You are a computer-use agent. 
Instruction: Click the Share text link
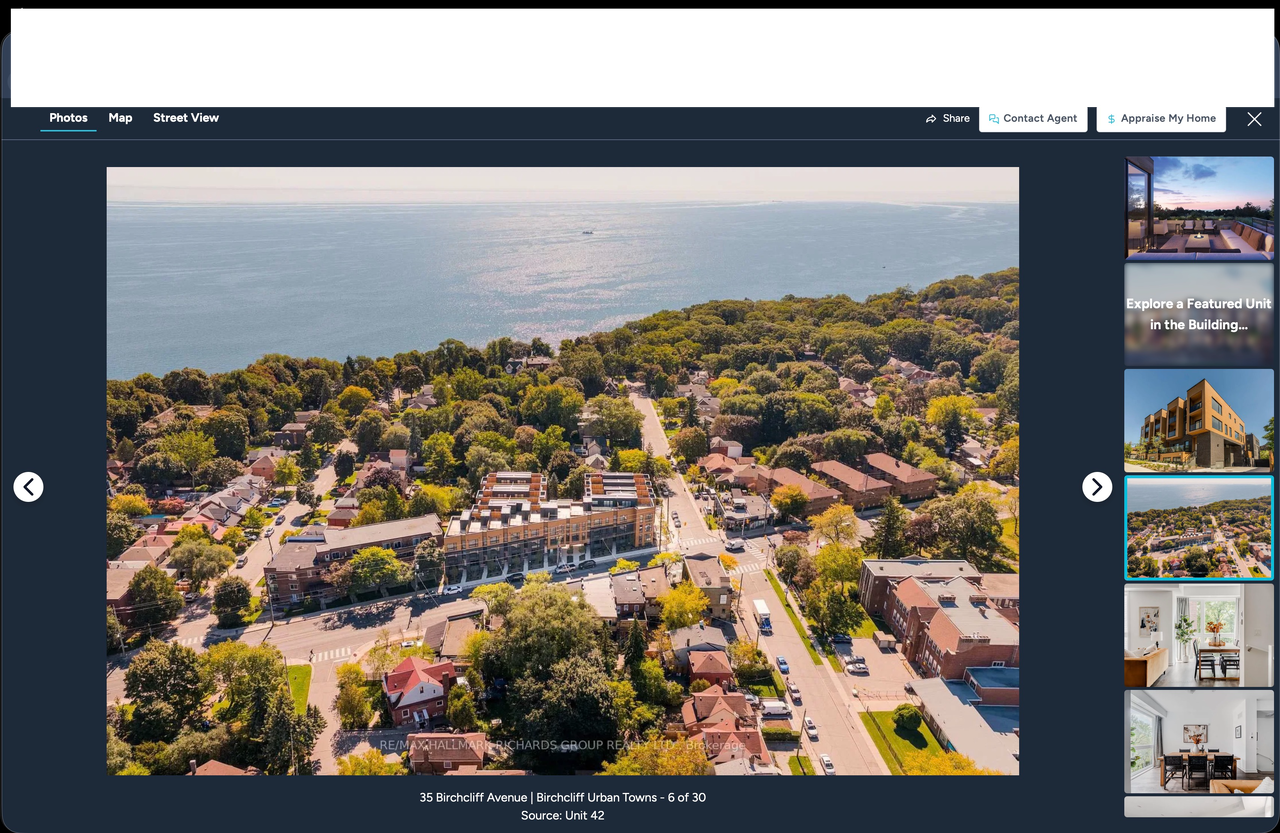click(x=956, y=118)
